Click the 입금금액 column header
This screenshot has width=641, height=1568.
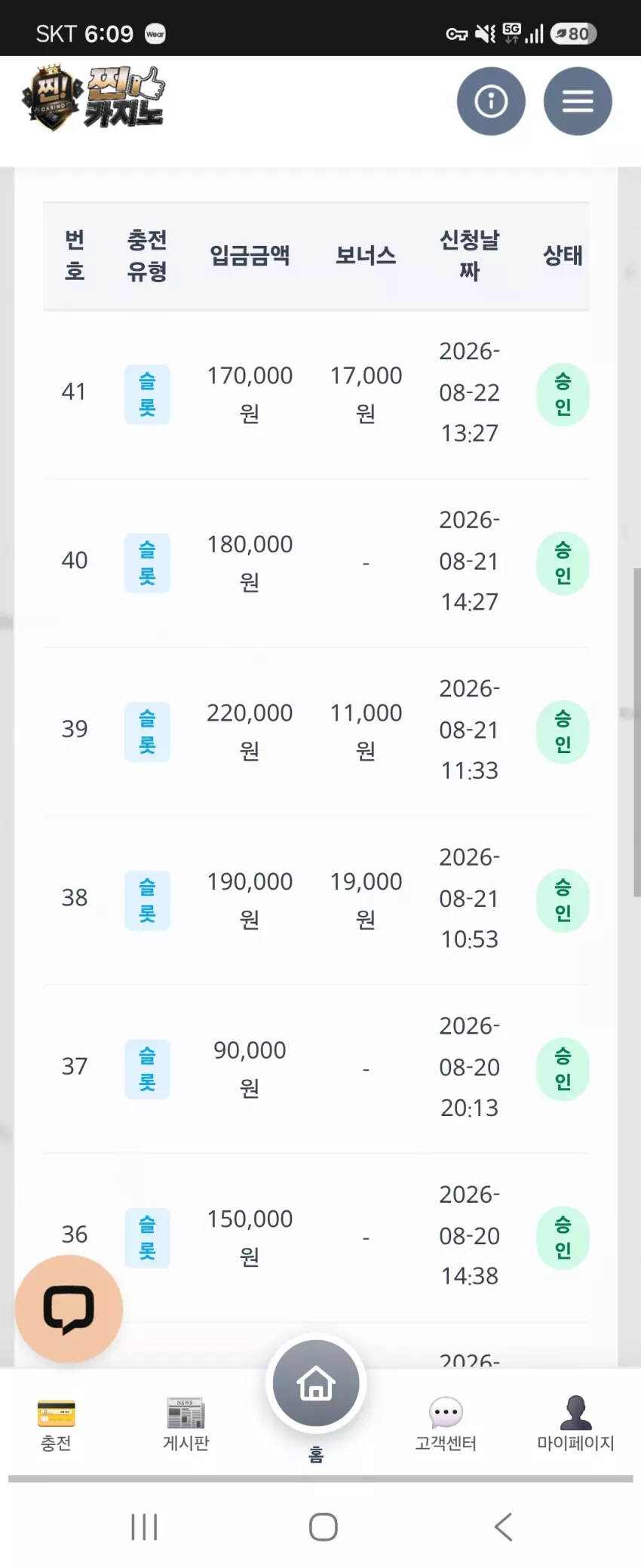pos(250,255)
